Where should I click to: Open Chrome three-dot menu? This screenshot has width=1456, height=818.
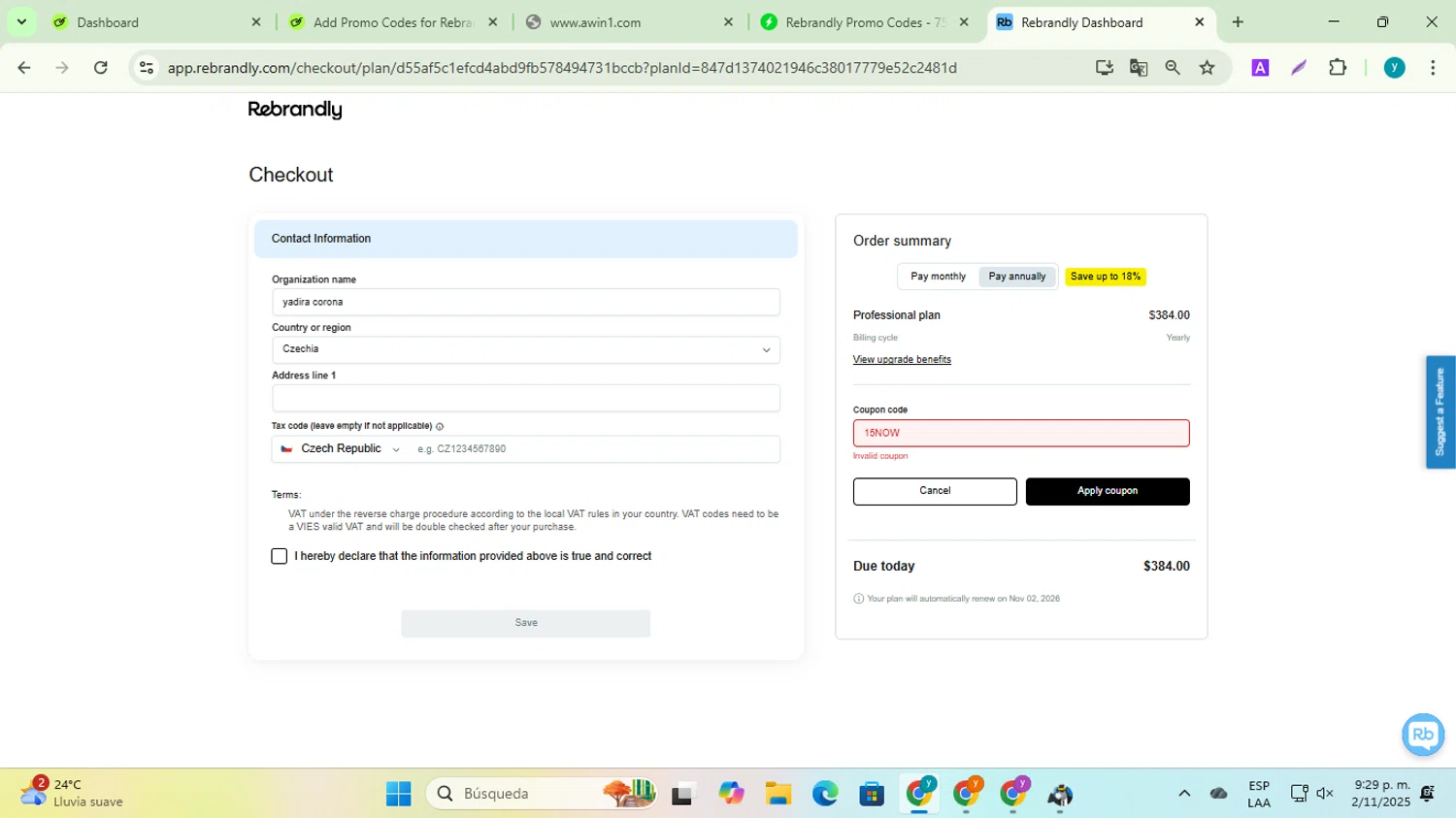pos(1433,67)
